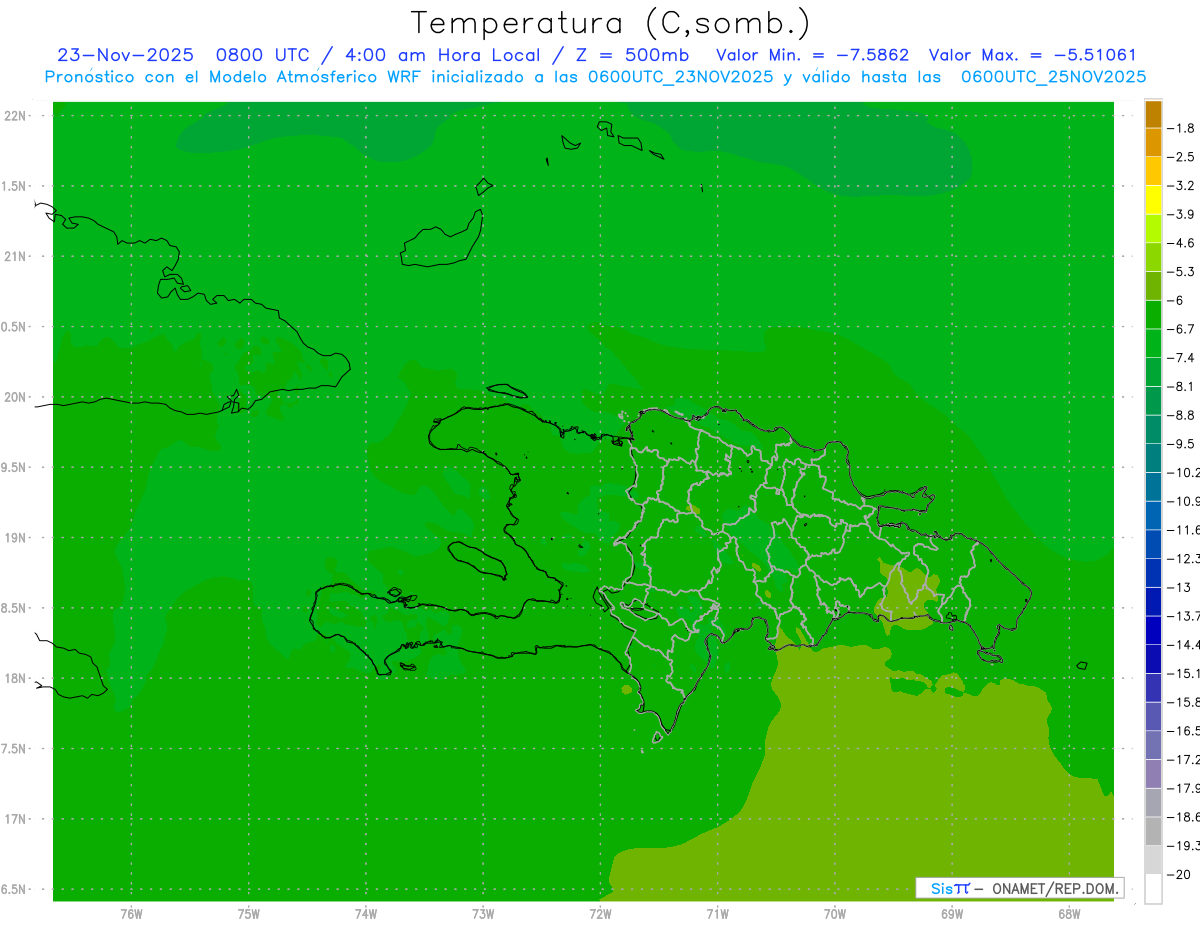
Task: Pick the olive legend band between -5.3 and -6
Action: tap(1153, 286)
